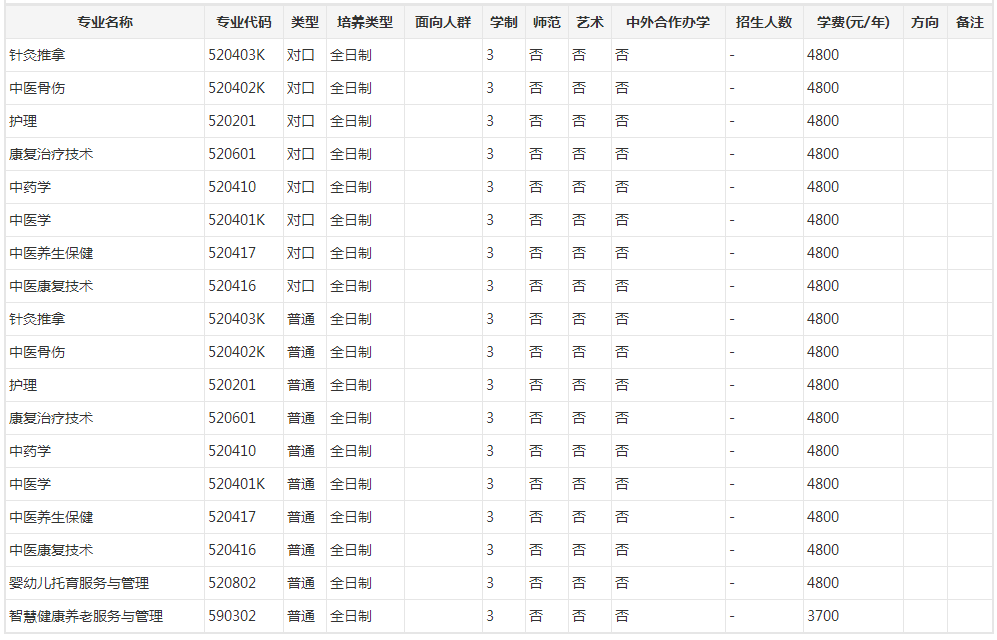Select the 方向 column header
Image resolution: width=997 pixels, height=640 pixels.
pos(925,22)
